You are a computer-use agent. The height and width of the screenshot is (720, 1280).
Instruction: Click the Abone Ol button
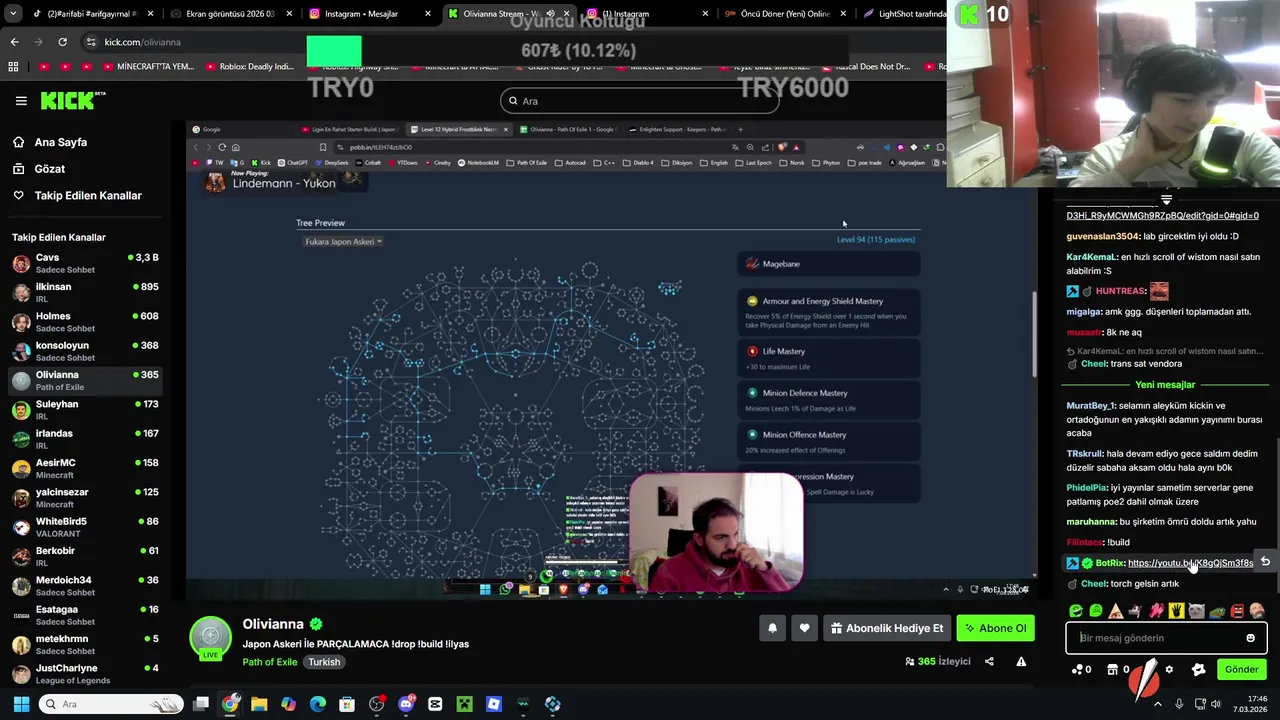(995, 628)
